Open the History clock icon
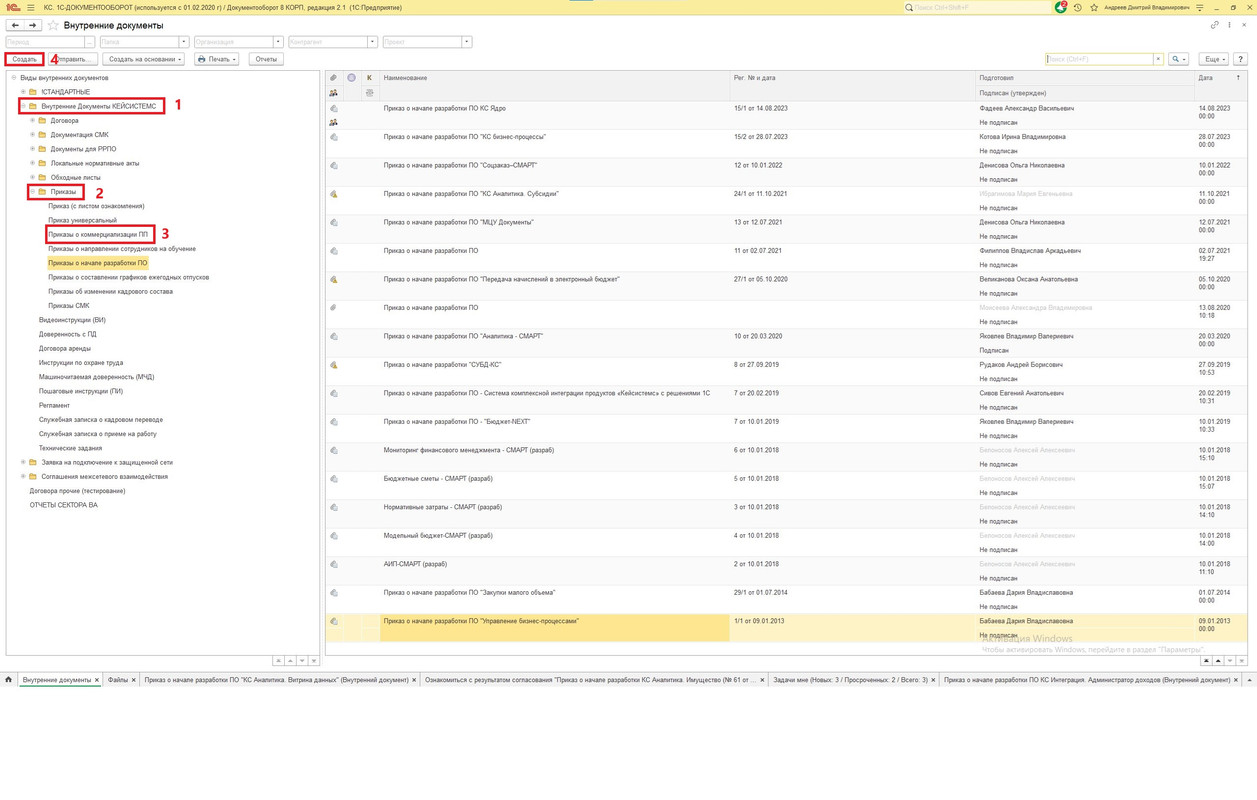This screenshot has width=1257, height=800. click(x=1078, y=7)
